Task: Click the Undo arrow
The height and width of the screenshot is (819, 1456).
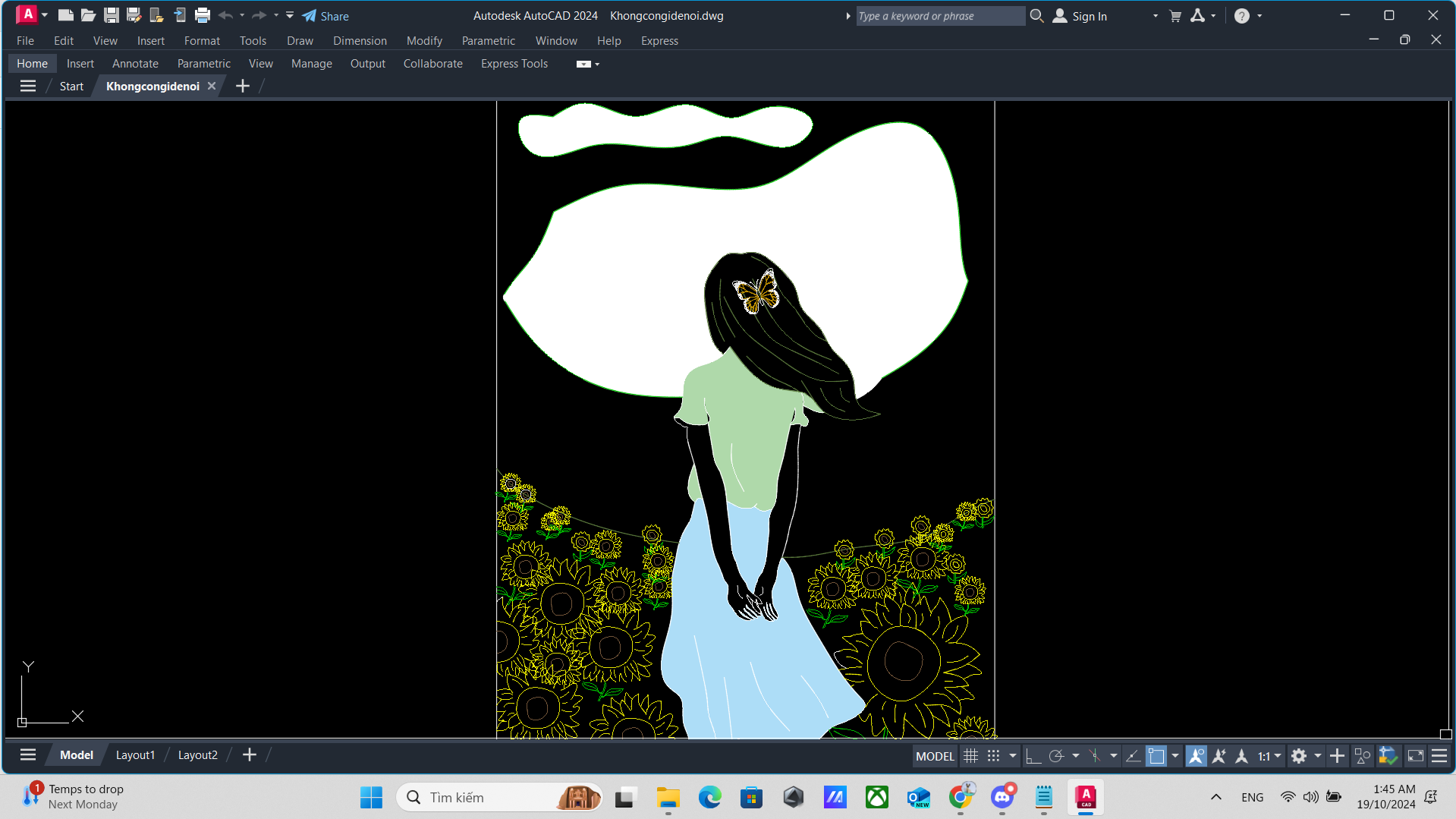Action: point(225,15)
